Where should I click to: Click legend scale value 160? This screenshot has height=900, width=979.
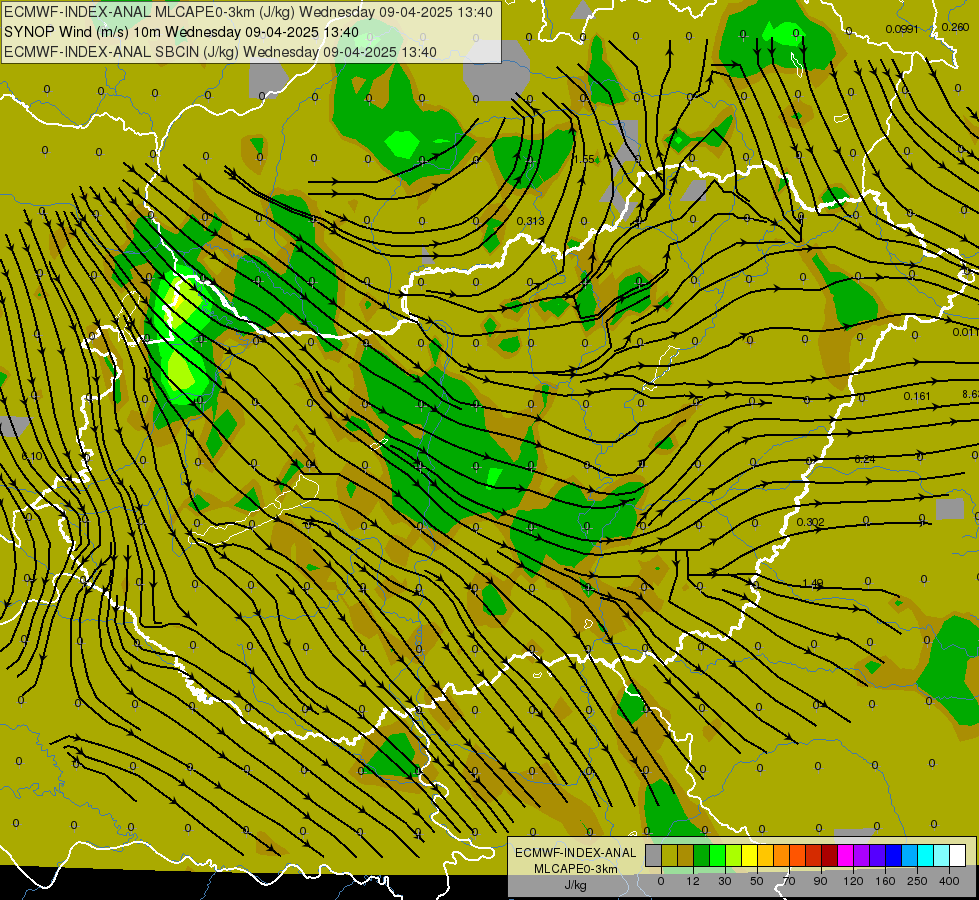coord(885,881)
